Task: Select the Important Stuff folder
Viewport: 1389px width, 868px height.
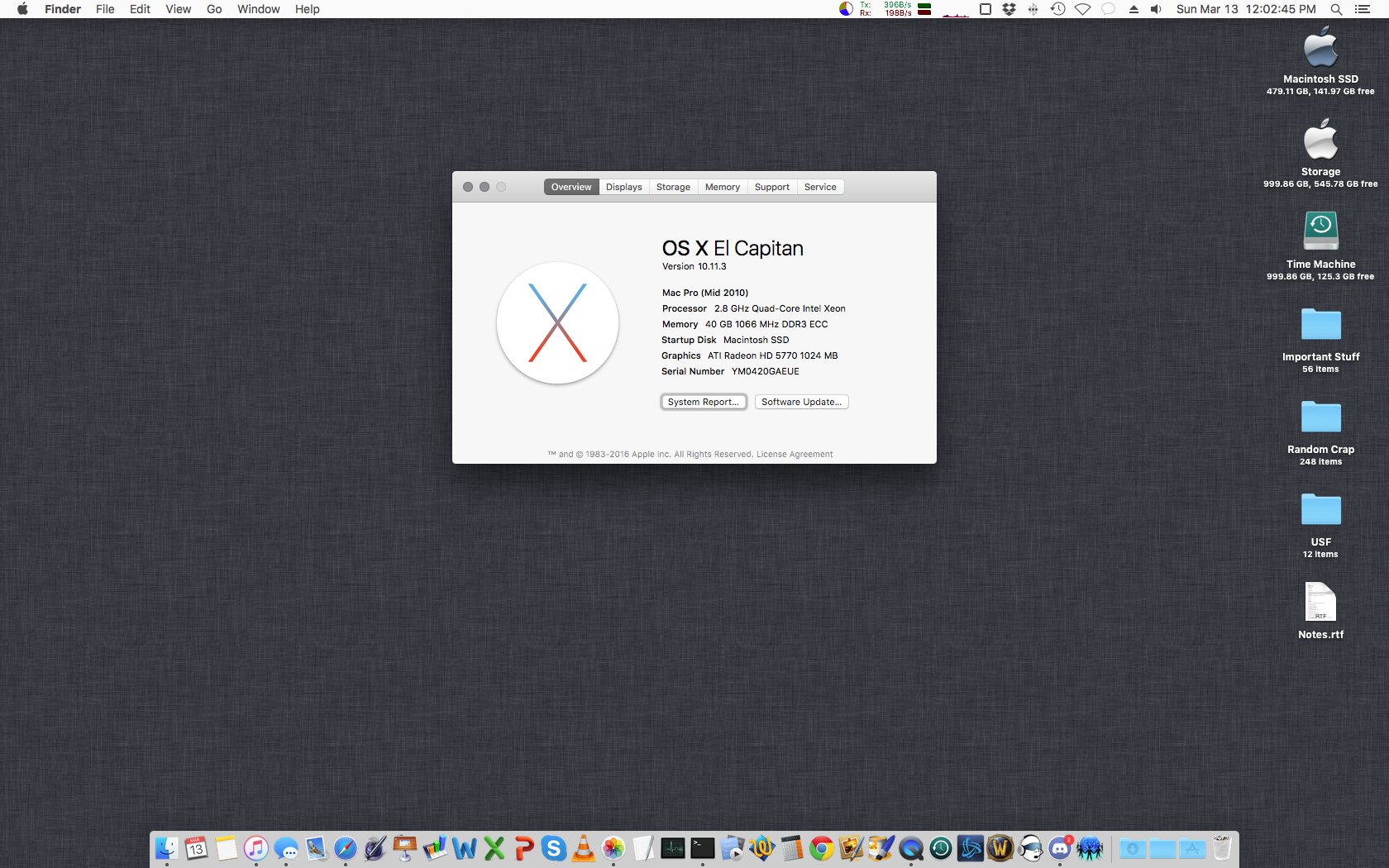Action: pos(1321,339)
